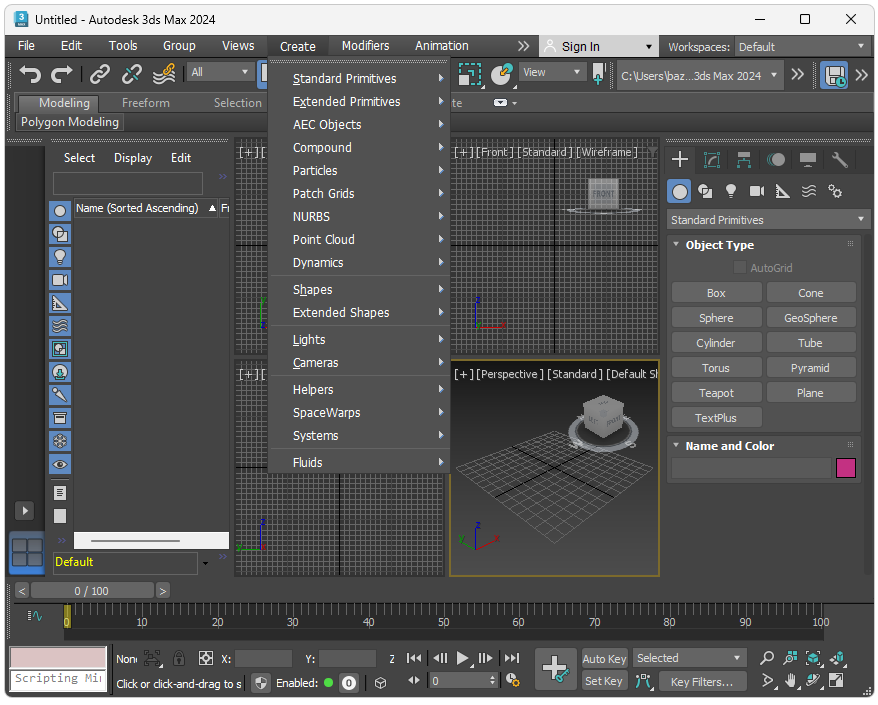Click the Box primitive button
878x705 pixels.
716,293
